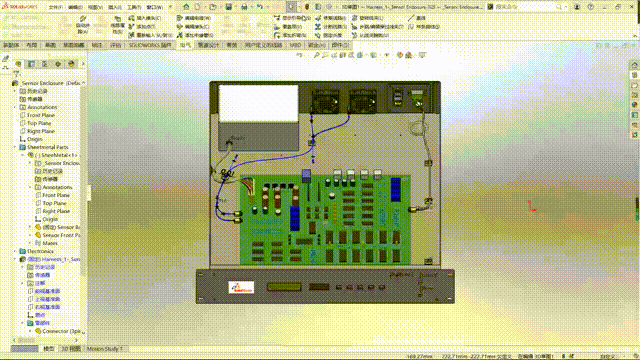Click the line sketch tool icon in ribbon
Image resolution: width=640 pixels, height=360 pixels.
[411, 18]
